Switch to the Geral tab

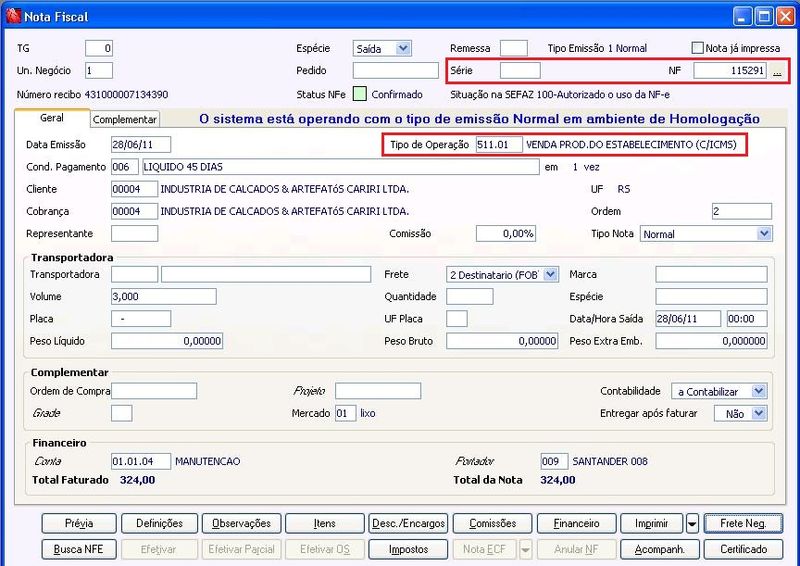point(52,118)
